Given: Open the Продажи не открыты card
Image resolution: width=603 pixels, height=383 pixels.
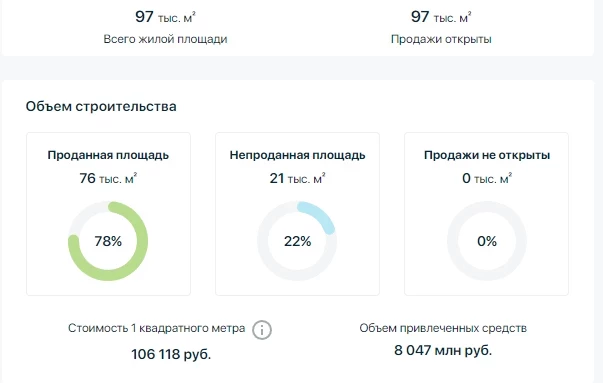Looking at the screenshot, I should (x=486, y=214).
